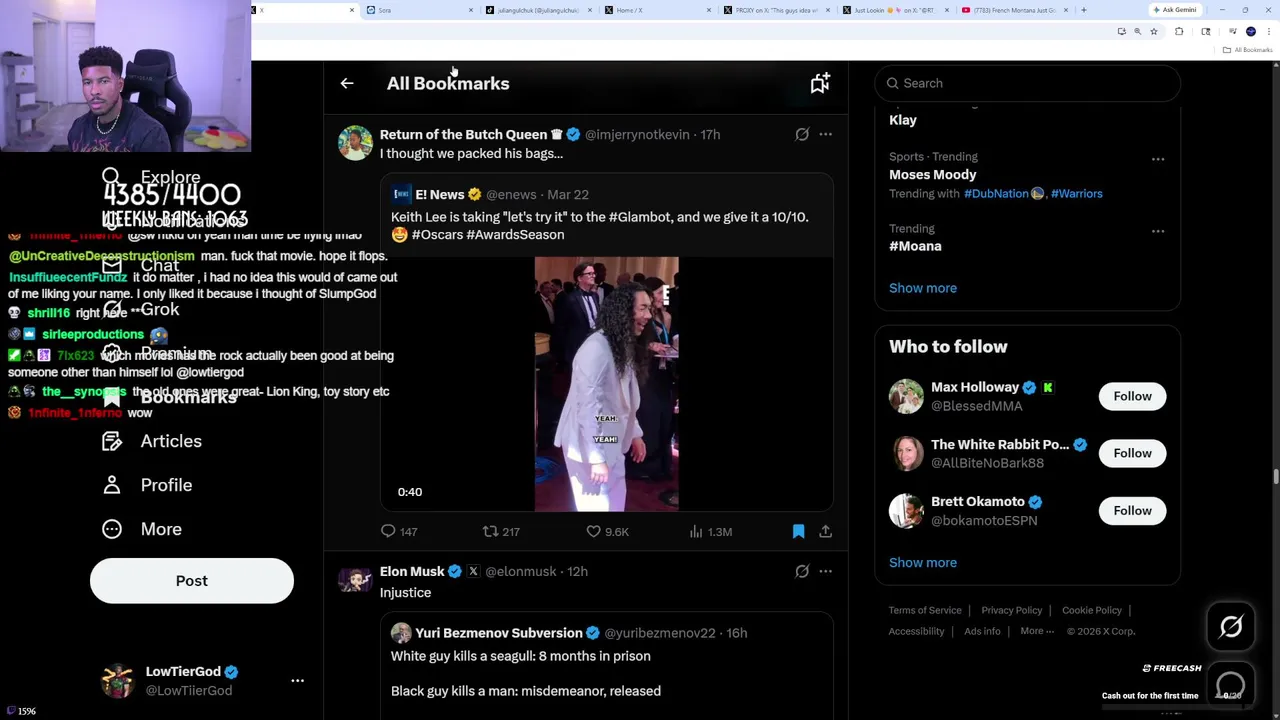Remove bookmark from Butch Queen post
Viewport: 1280px width, 720px height.
coord(798,532)
